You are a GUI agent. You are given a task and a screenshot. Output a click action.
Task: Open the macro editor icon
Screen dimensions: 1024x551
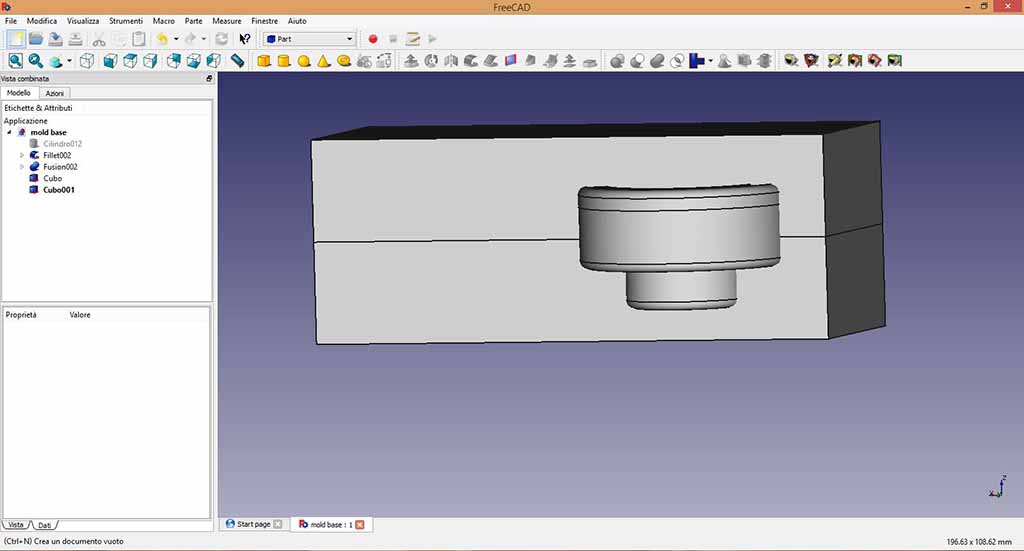[x=413, y=39]
